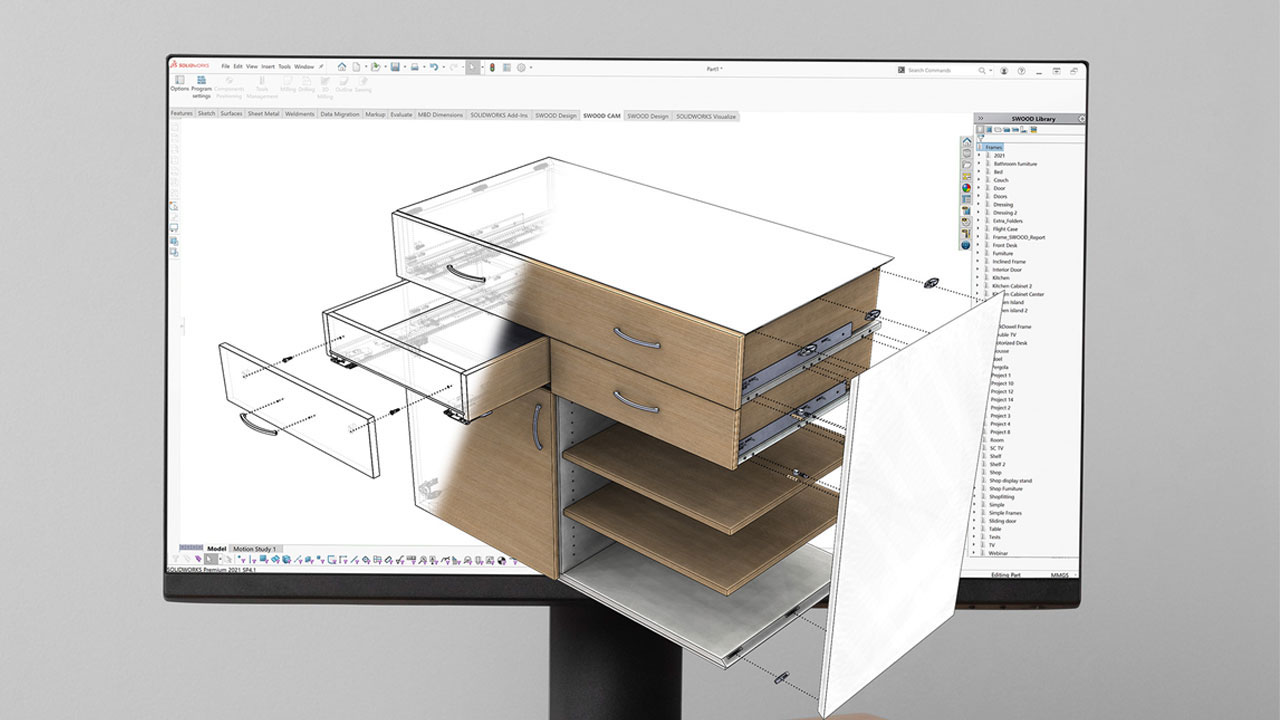The image size is (1280, 720).
Task: Expand the Kitchen folder in the library tree
Action: click(979, 278)
